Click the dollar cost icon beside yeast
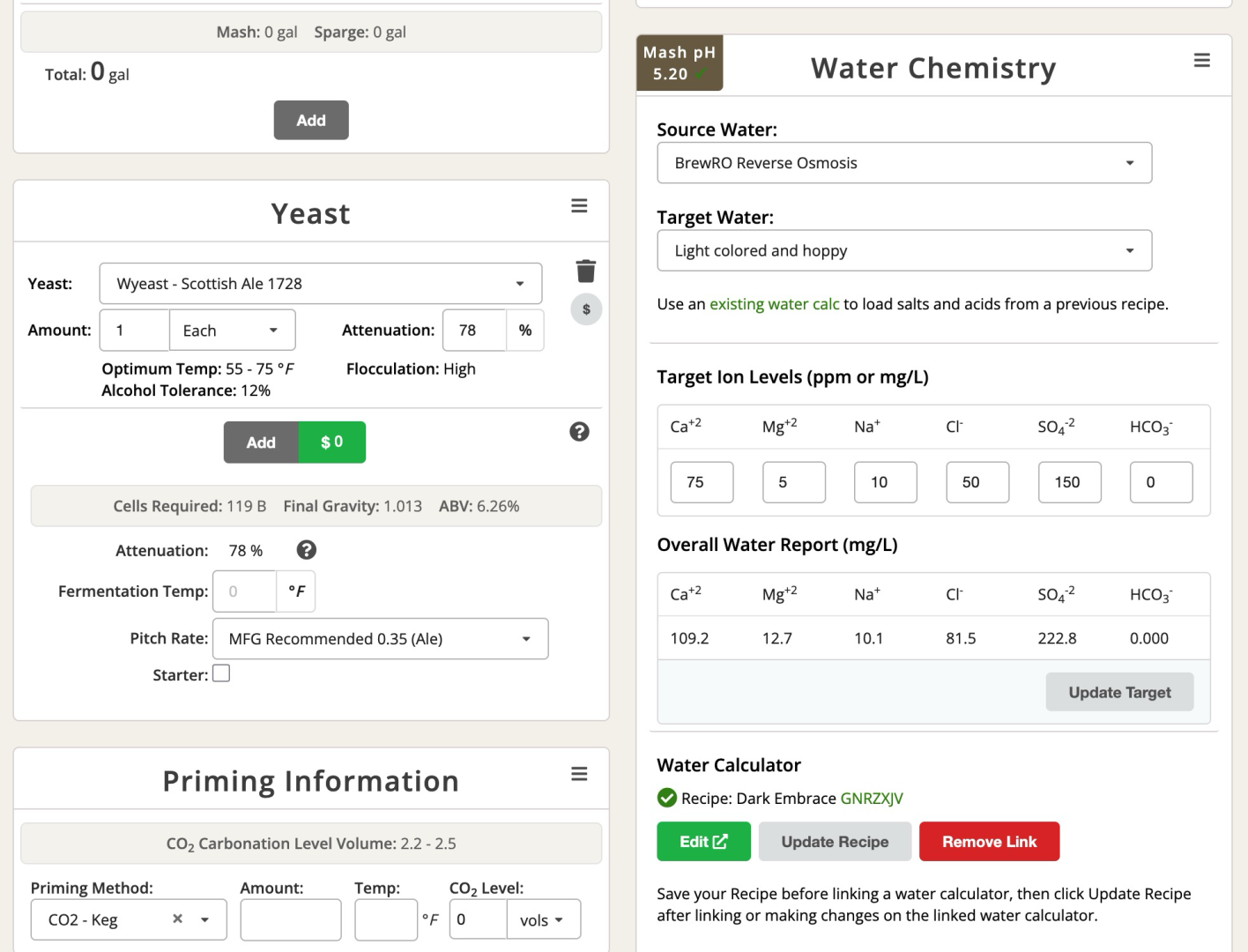1248x952 pixels. click(586, 309)
